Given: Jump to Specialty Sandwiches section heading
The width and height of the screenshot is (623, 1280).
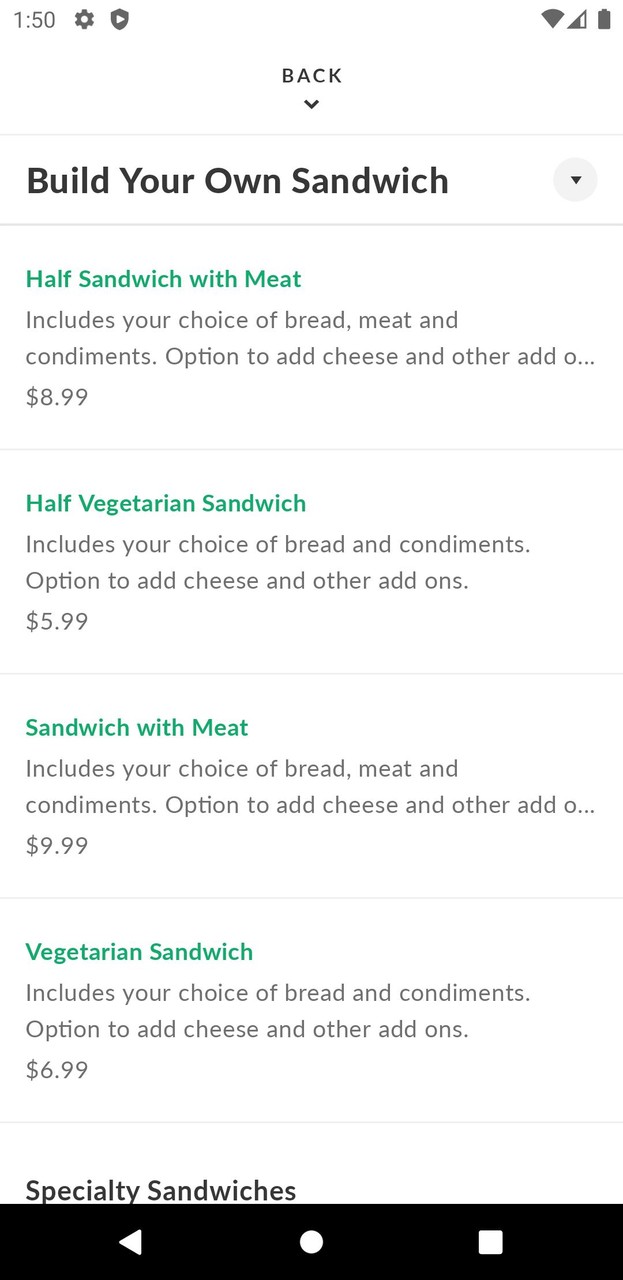Looking at the screenshot, I should click(x=161, y=1189).
